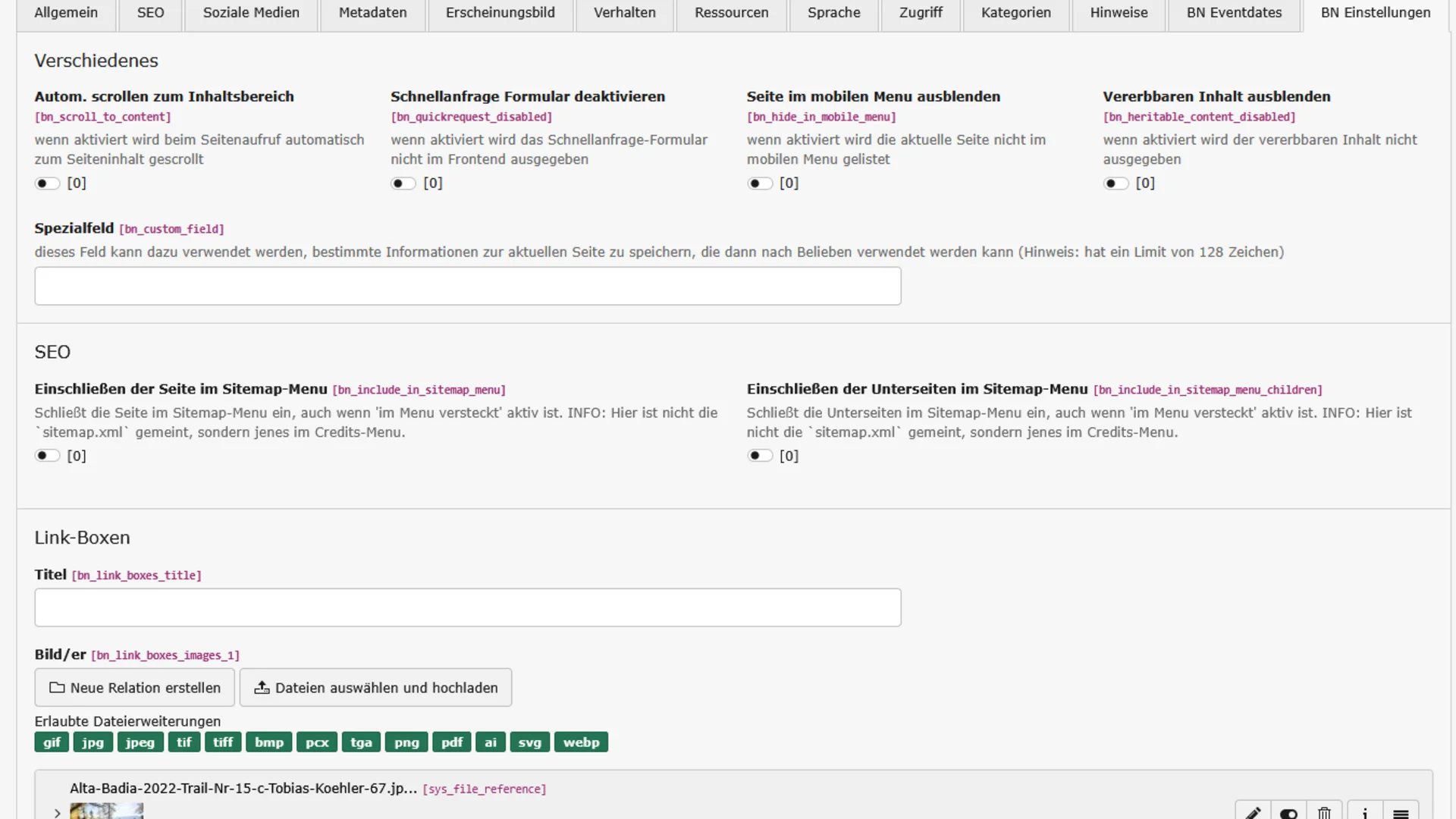Click the pcx extension badge
The image size is (1456, 819).
click(317, 742)
